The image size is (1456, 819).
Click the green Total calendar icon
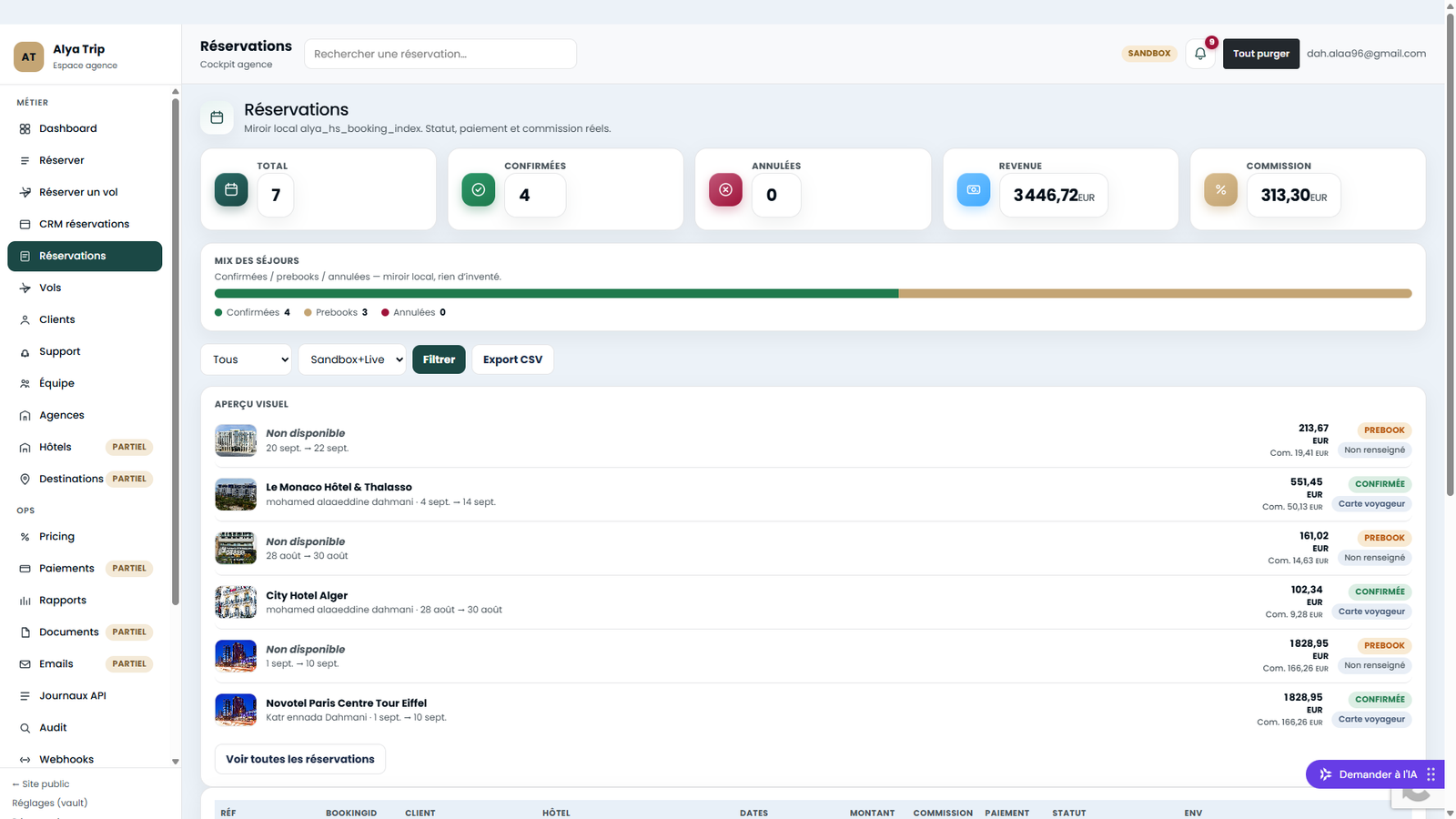231,189
